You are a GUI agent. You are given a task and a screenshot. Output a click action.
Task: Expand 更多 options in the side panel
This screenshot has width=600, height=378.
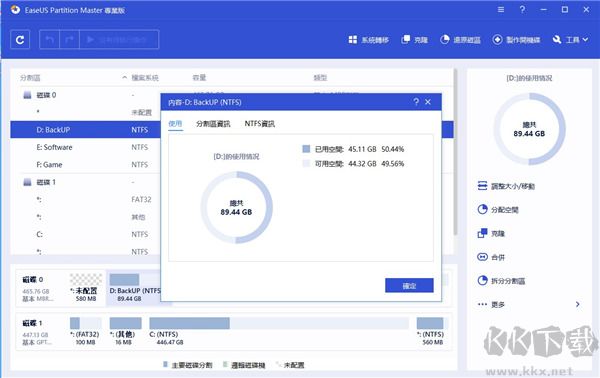[529, 305]
